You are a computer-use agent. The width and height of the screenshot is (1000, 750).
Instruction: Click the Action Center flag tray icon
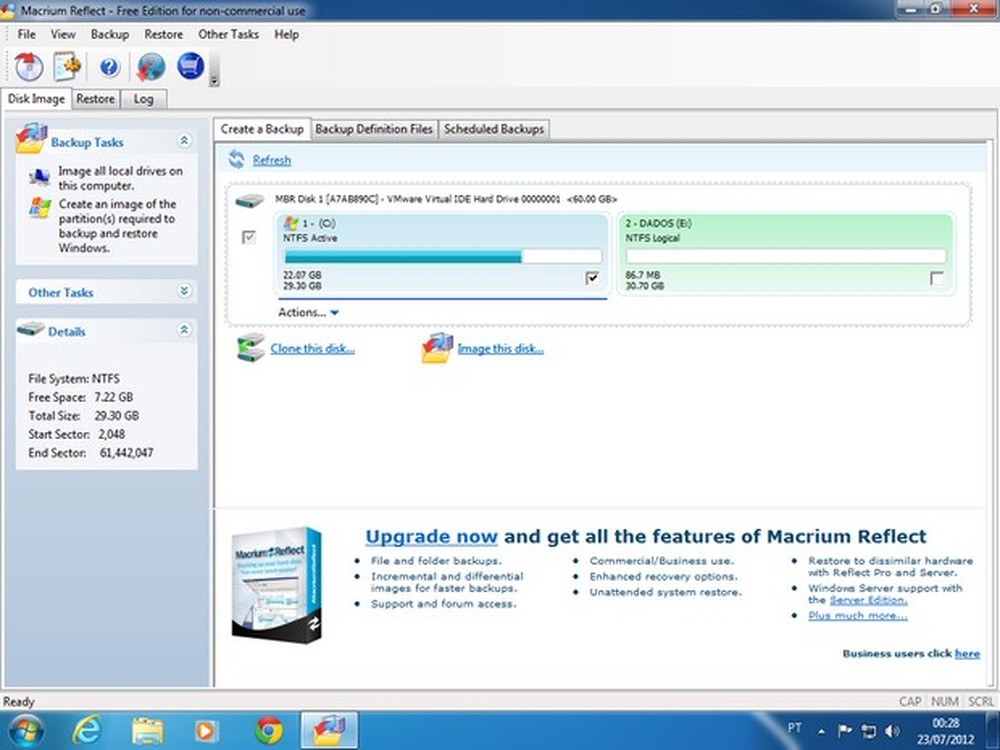pyautogui.click(x=844, y=731)
